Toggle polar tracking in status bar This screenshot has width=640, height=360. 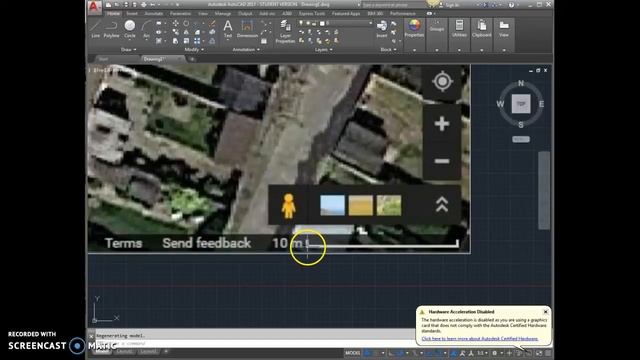[x=401, y=353]
